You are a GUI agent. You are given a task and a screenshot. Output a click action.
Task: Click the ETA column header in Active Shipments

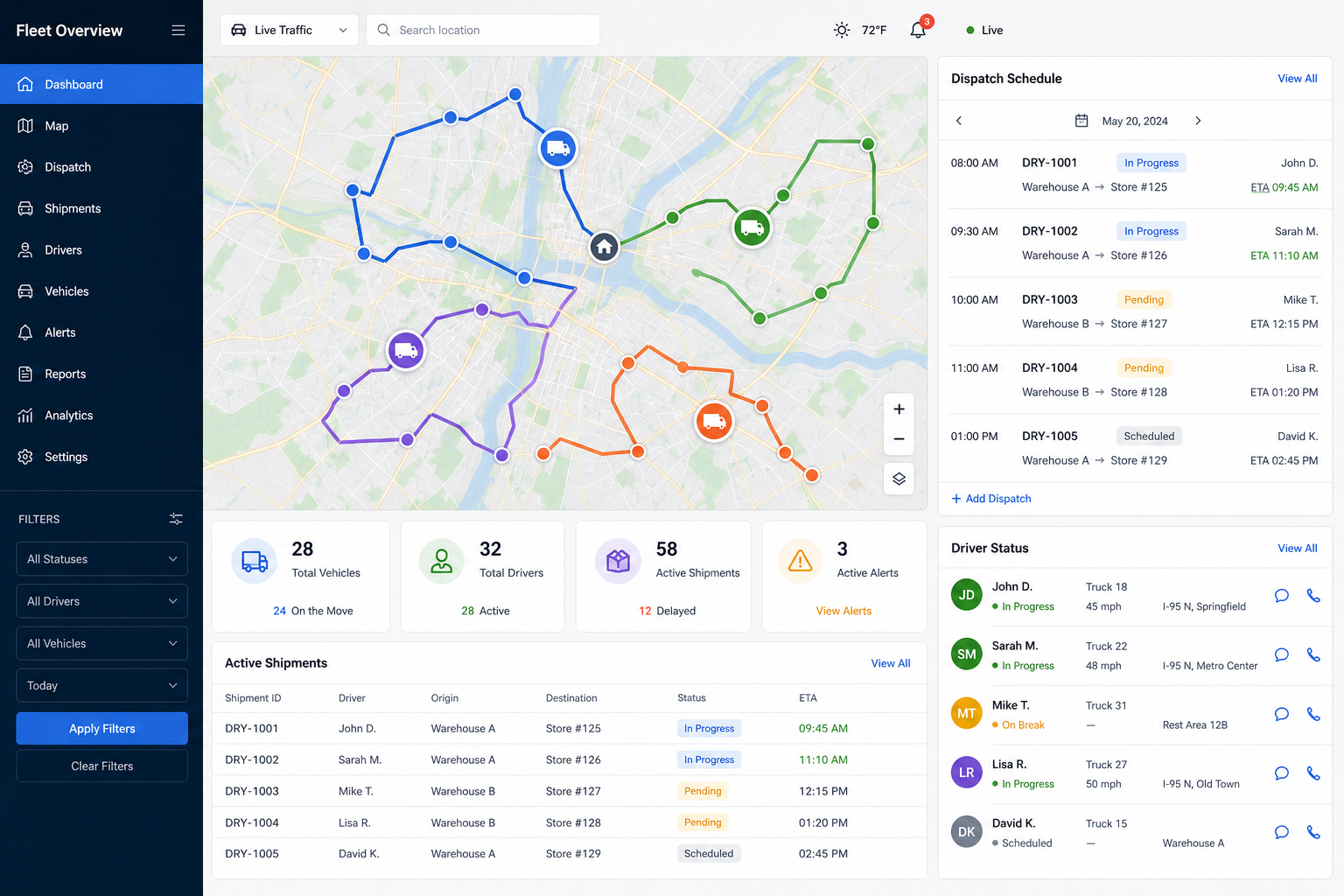[808, 698]
